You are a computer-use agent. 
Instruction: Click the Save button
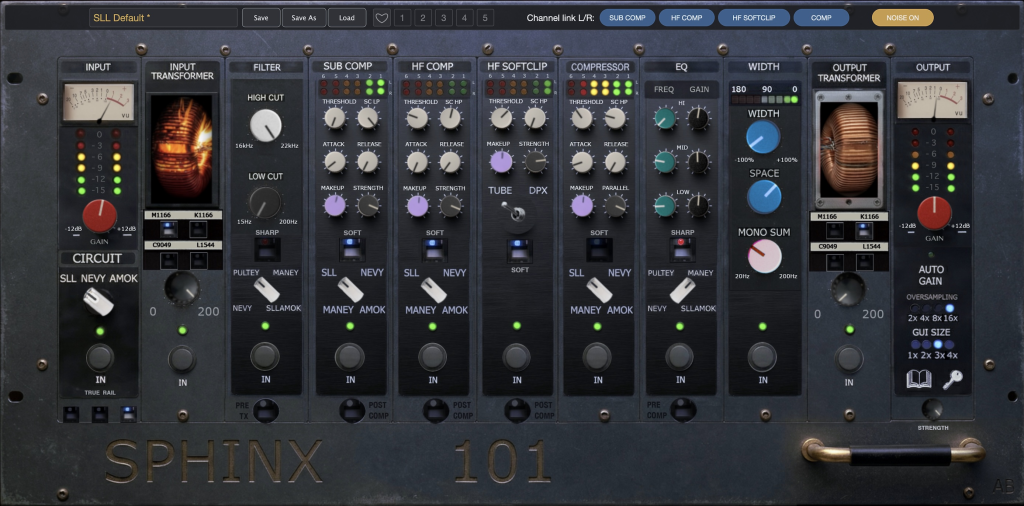point(261,18)
